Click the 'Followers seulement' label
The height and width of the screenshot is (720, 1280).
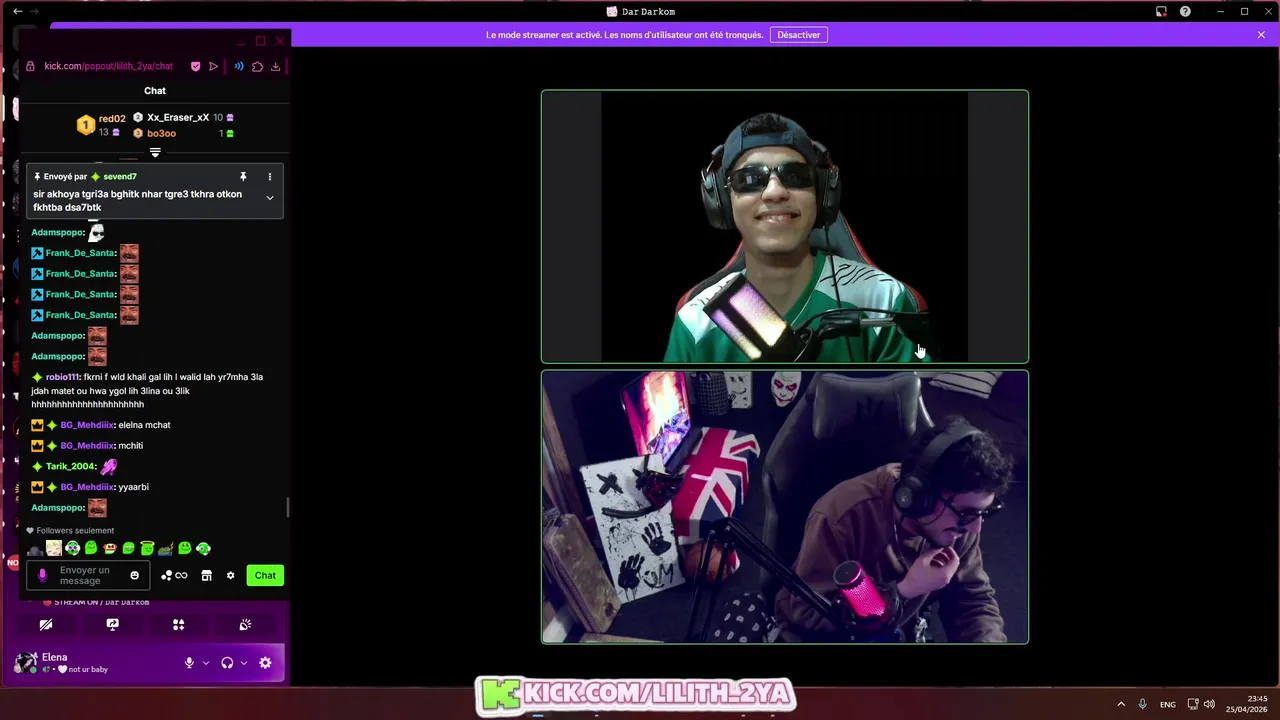(75, 531)
